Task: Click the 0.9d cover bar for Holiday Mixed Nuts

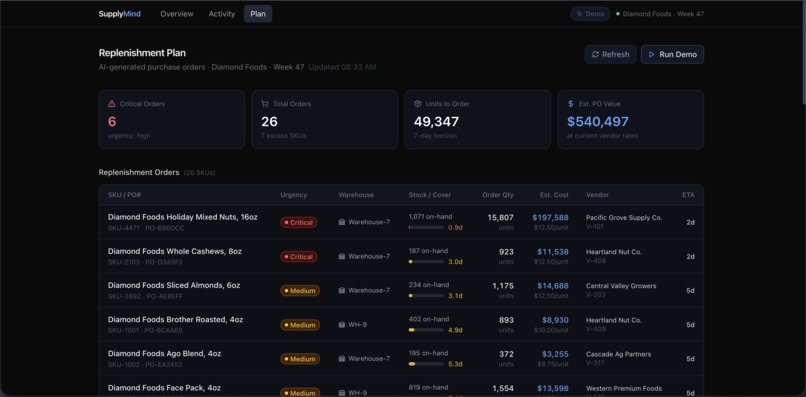Action: point(426,227)
